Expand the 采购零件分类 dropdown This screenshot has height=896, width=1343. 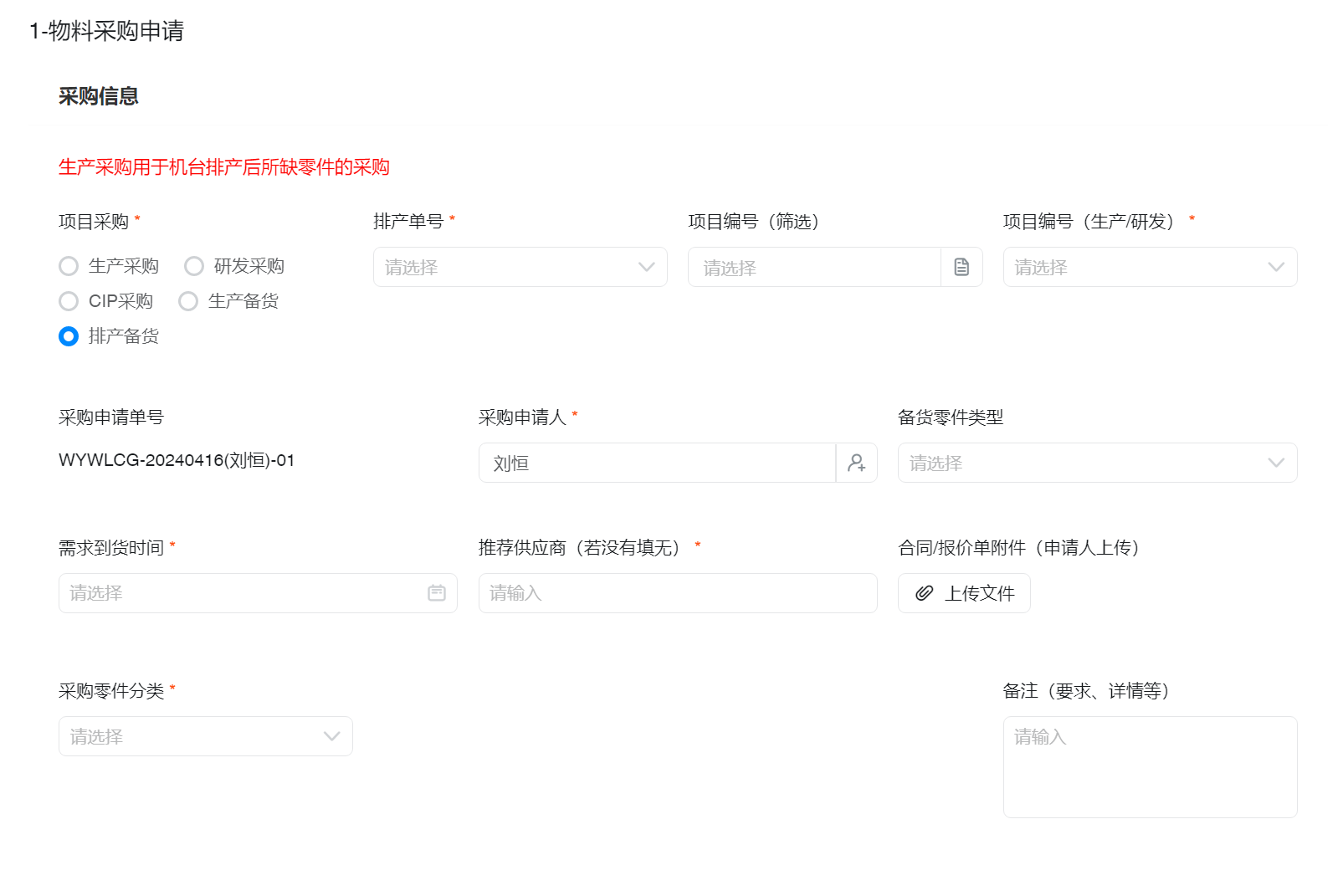pos(205,736)
